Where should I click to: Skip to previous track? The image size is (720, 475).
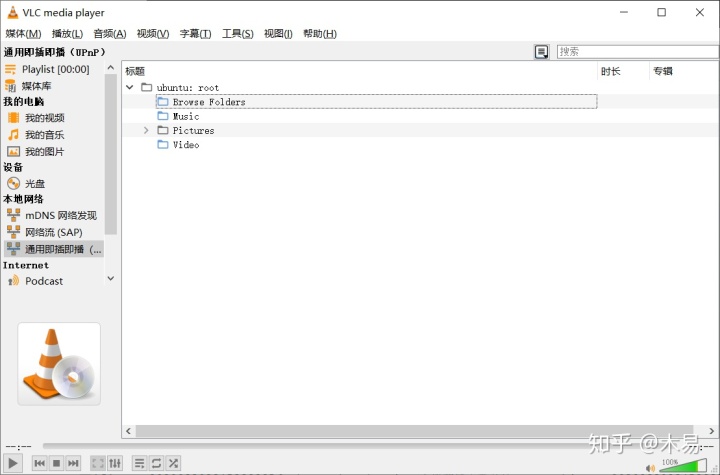click(39, 463)
